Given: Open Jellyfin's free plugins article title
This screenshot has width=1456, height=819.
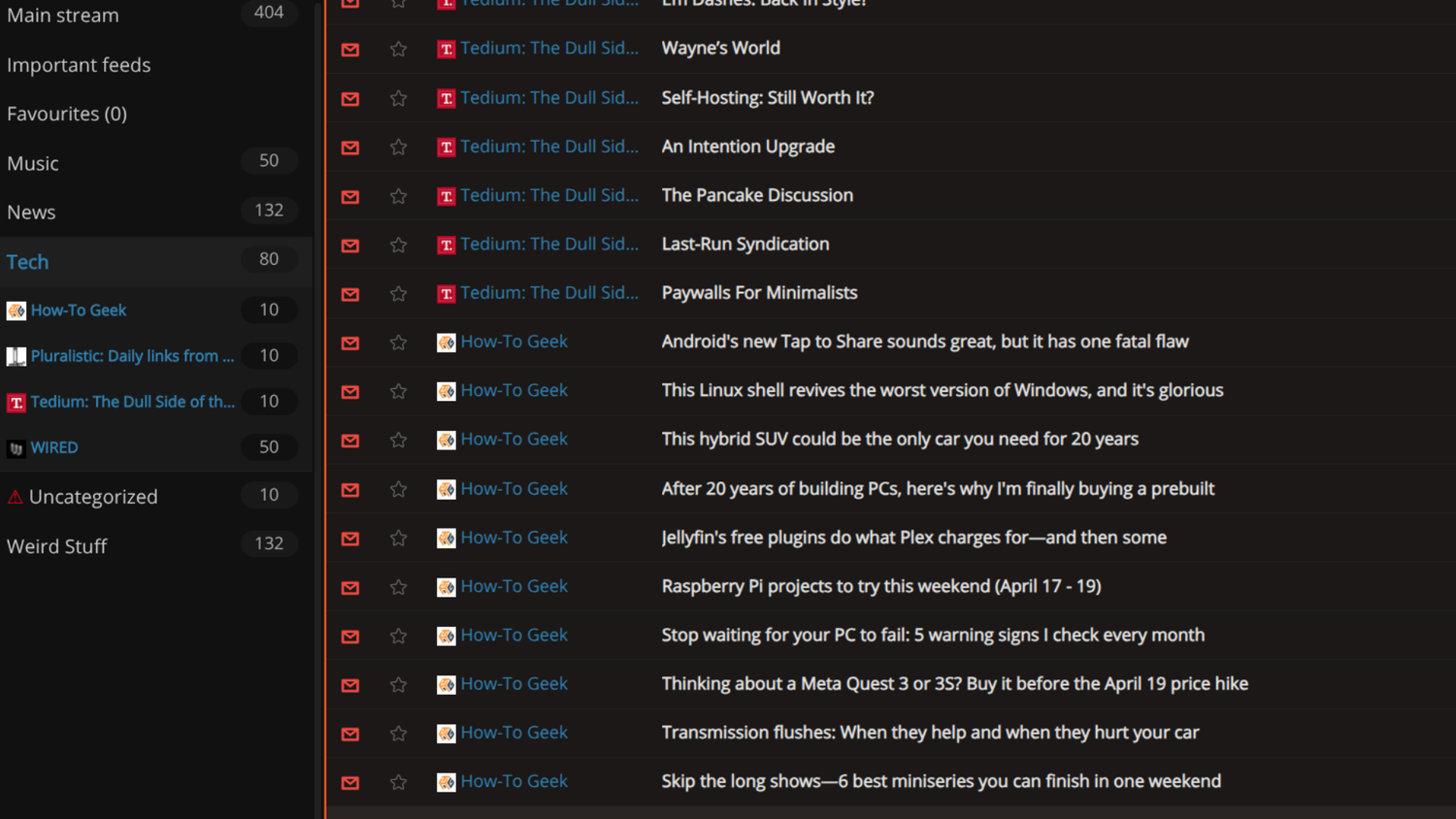Looking at the screenshot, I should [914, 538].
